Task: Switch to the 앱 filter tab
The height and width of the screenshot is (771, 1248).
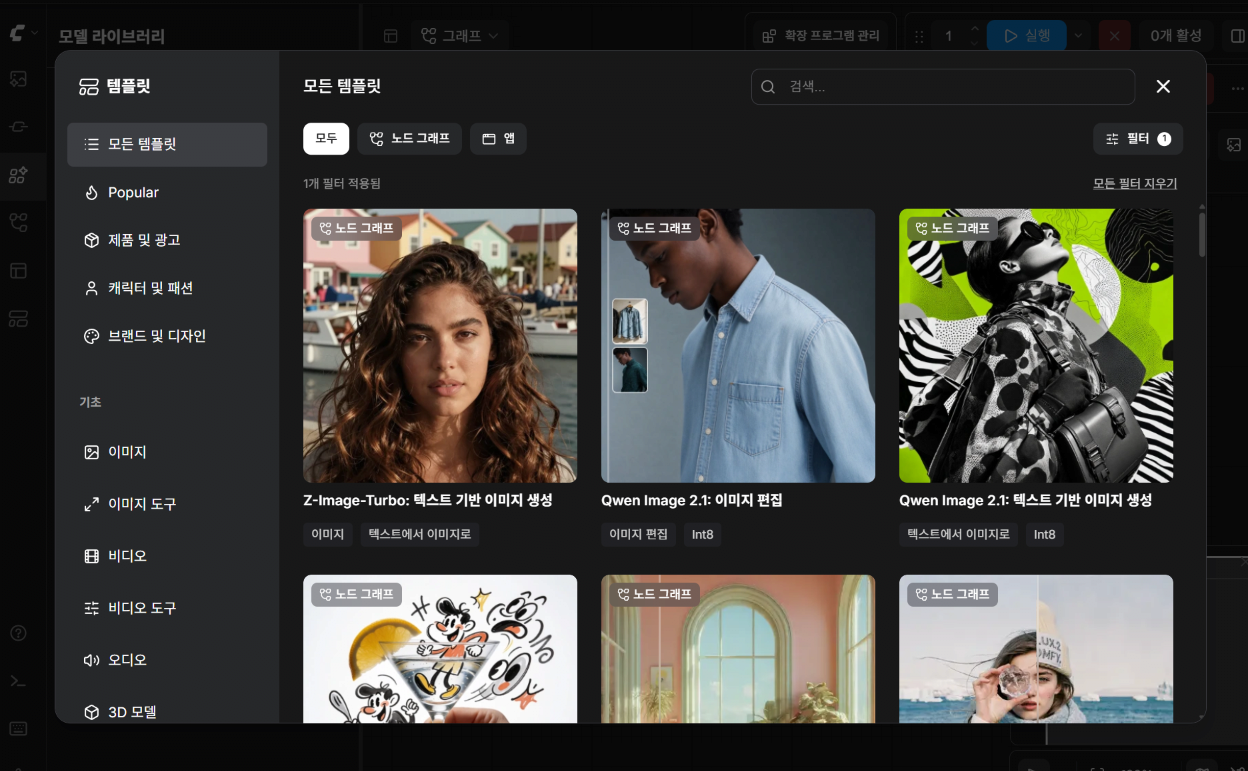Action: 498,139
